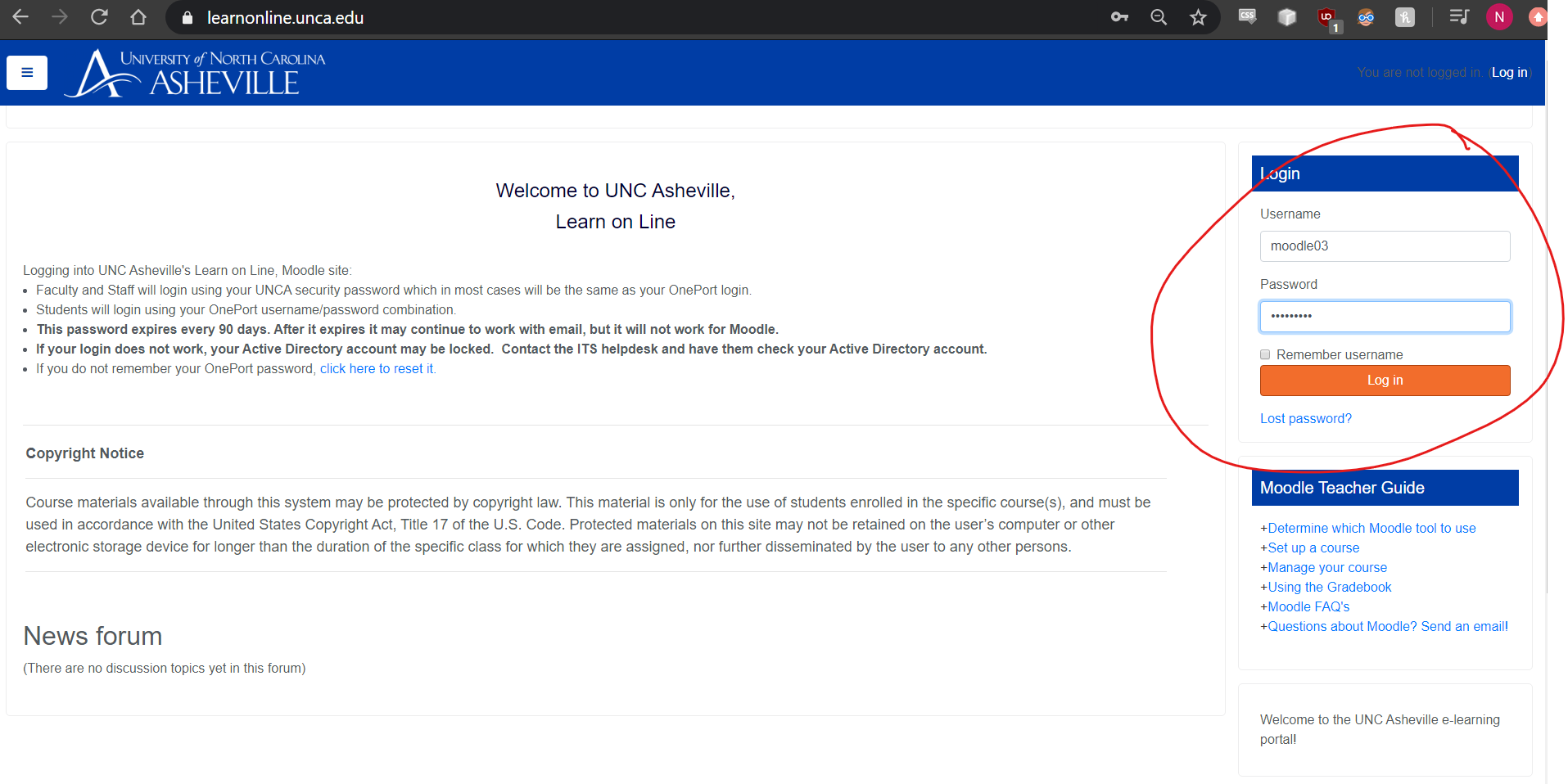Enable the Remember username checkbox
The width and height of the screenshot is (1568, 784).
[x=1265, y=354]
